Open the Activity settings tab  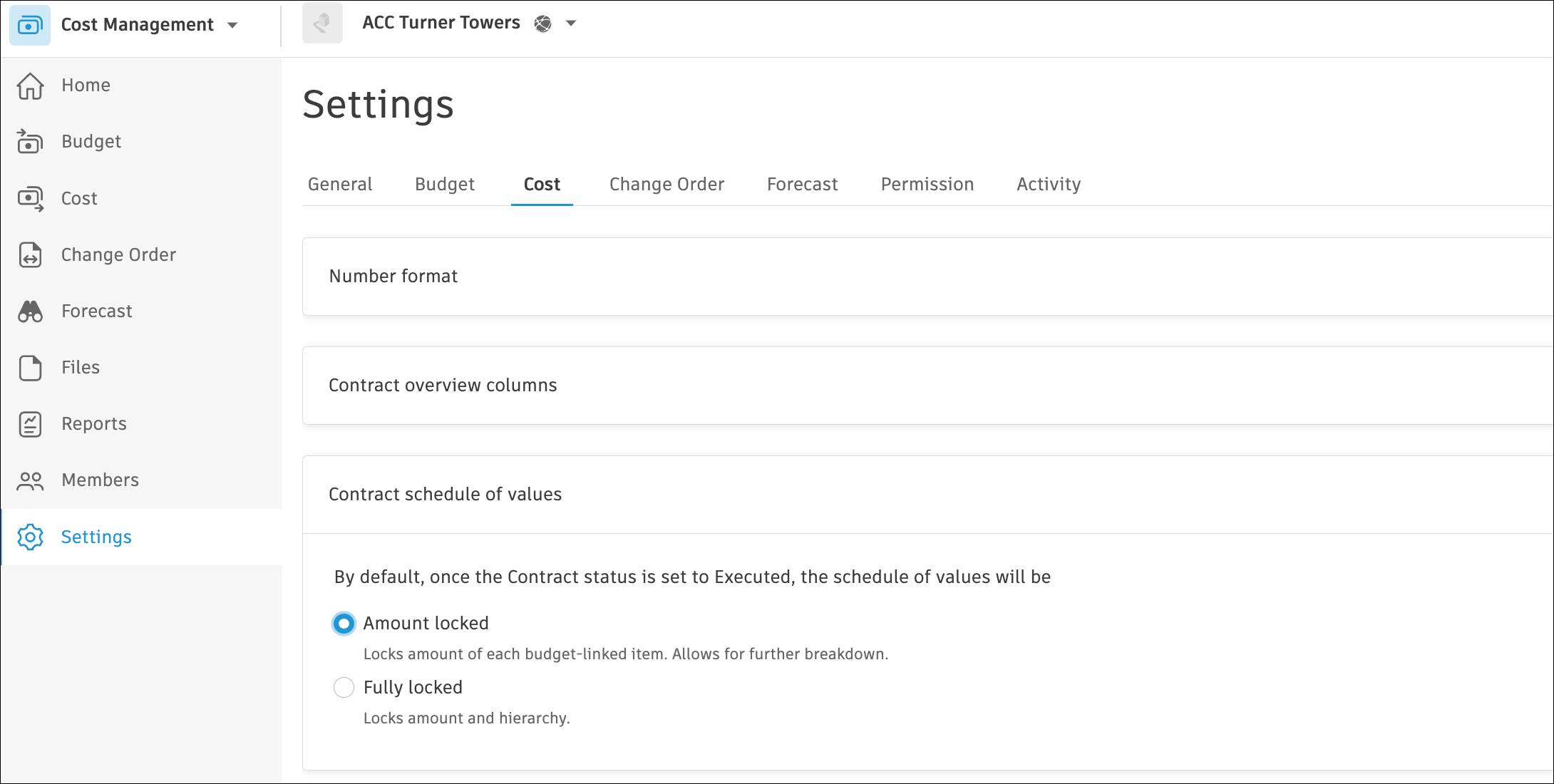tap(1048, 185)
